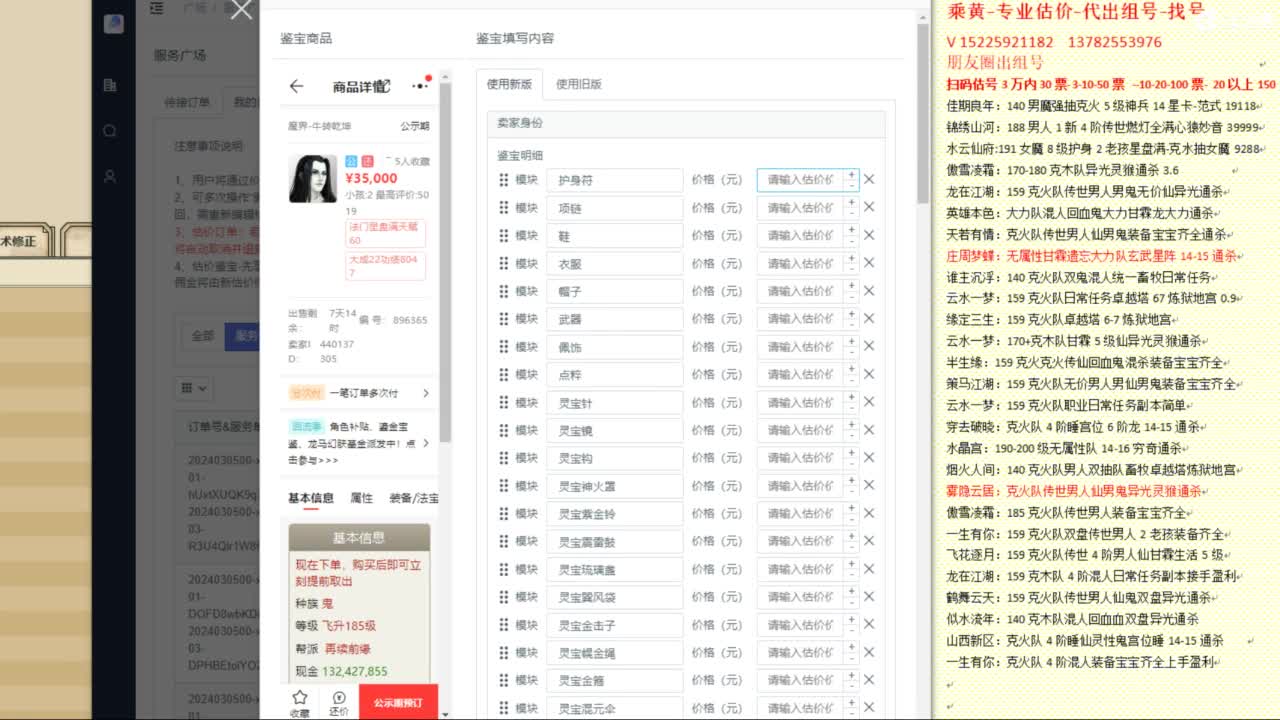The height and width of the screenshot is (720, 1280).
Task: Open the 属性 tab
Action: [361, 498]
